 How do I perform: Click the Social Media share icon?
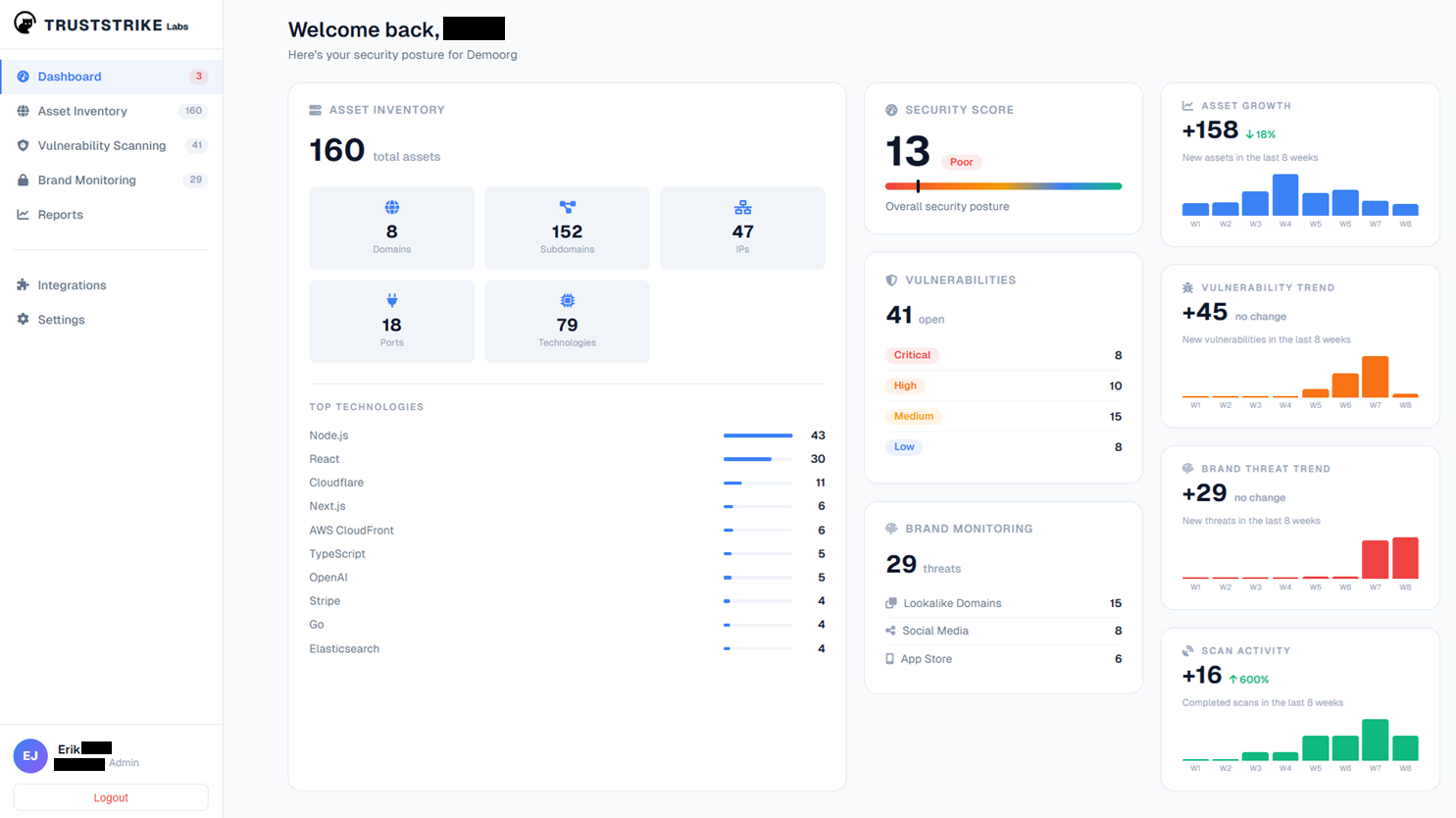[x=890, y=631]
